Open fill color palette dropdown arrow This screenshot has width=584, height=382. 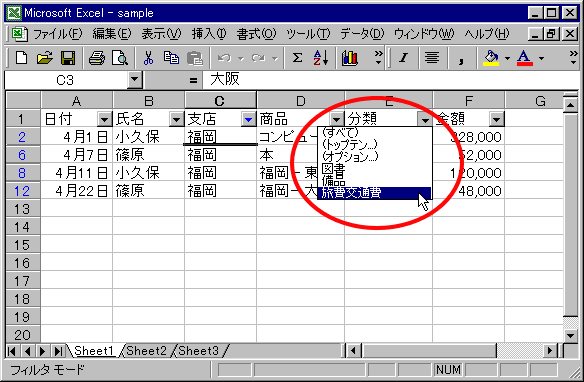(507, 58)
